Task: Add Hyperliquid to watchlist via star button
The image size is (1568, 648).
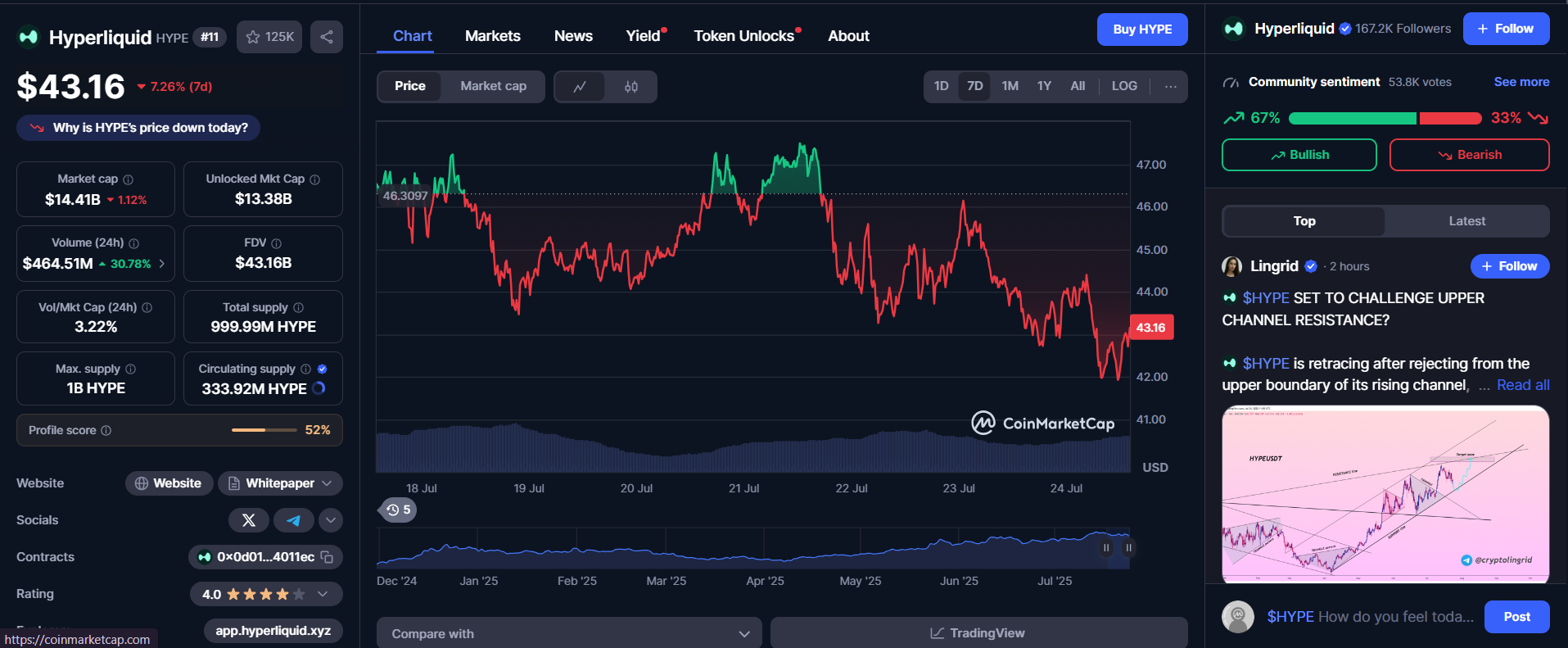Action: (269, 37)
